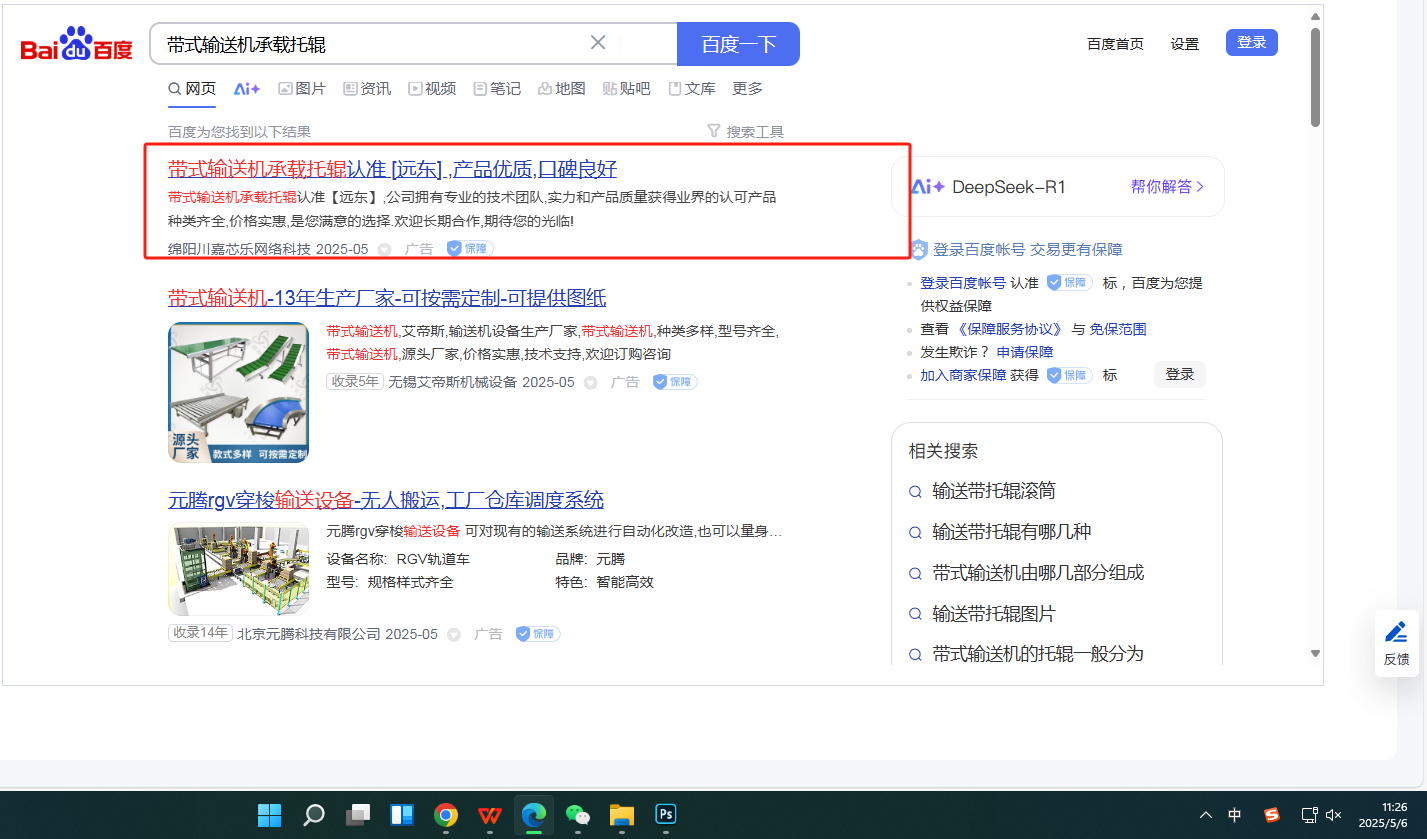
Task: Open Photoshop from the taskbar
Action: [665, 815]
